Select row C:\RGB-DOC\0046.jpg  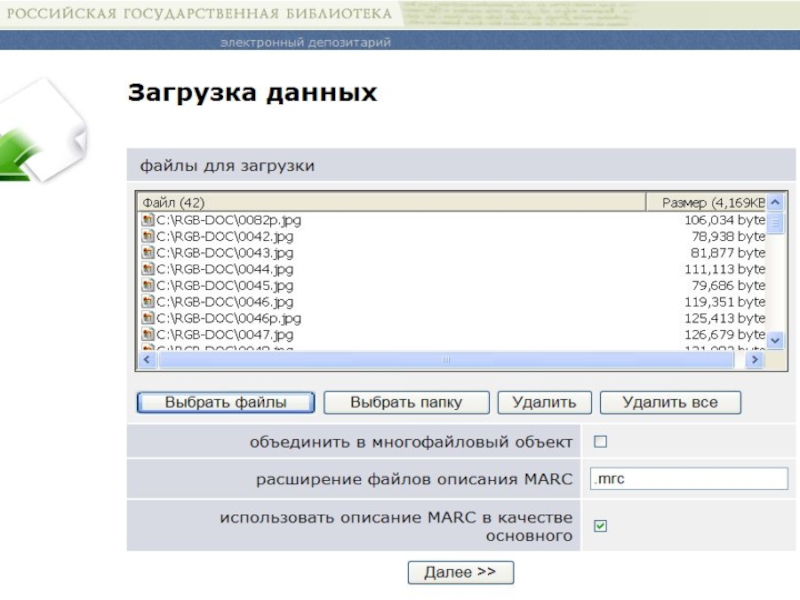pyautogui.click(x=452, y=302)
